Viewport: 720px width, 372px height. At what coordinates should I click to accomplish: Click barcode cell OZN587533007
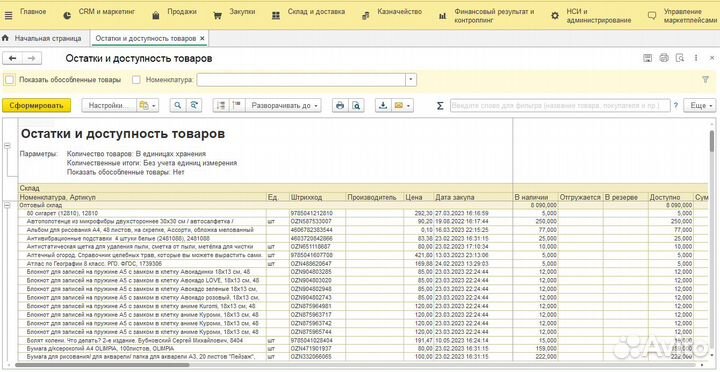[x=317, y=222]
